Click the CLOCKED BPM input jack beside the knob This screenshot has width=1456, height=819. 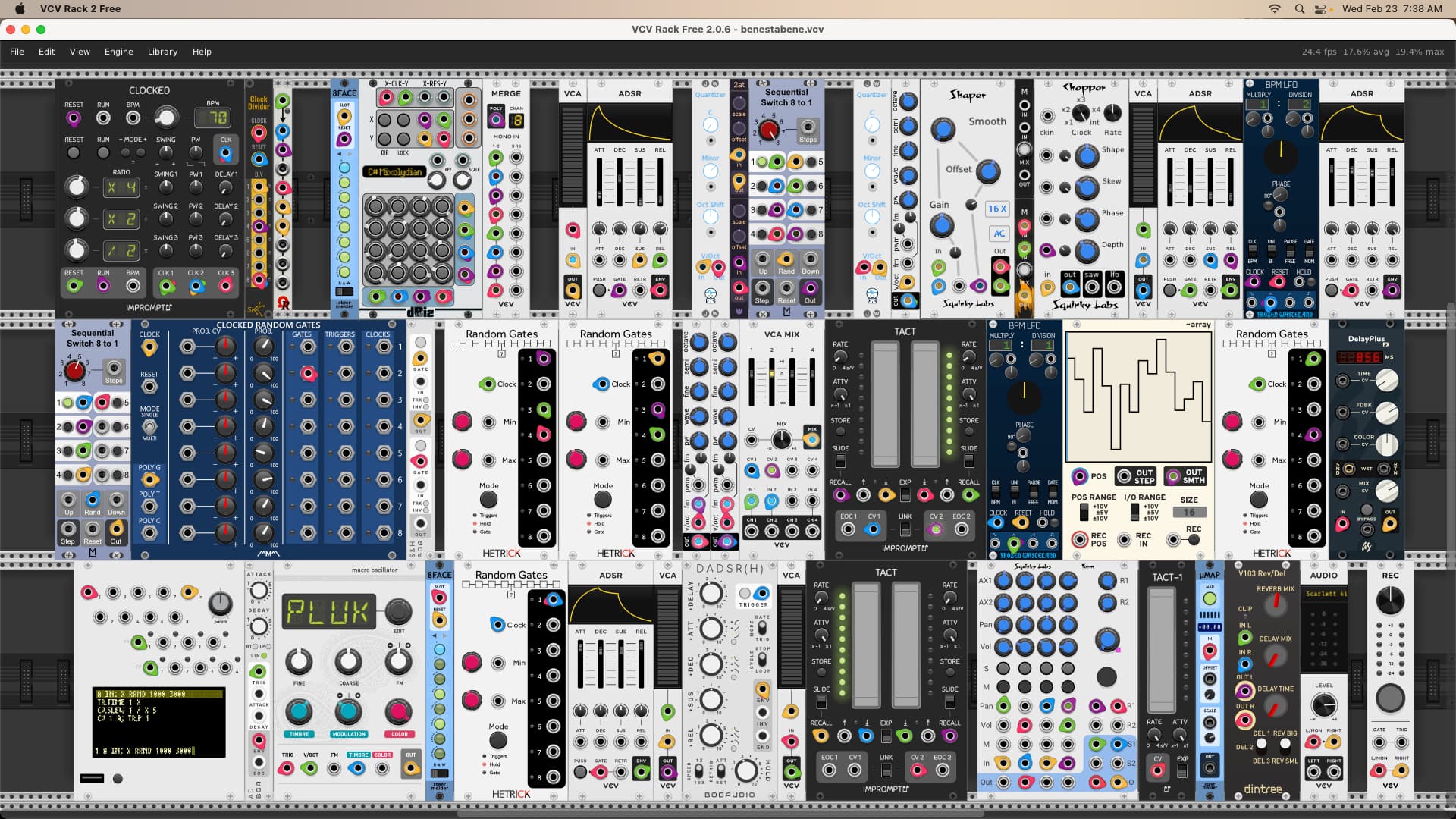133,118
